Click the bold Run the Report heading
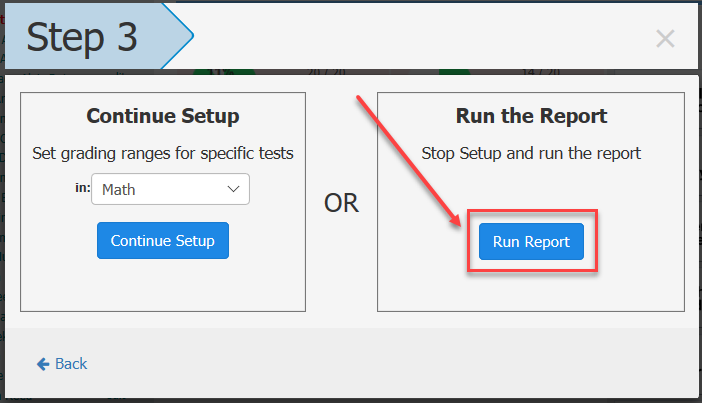Viewport: 702px width, 403px height. tap(531, 116)
